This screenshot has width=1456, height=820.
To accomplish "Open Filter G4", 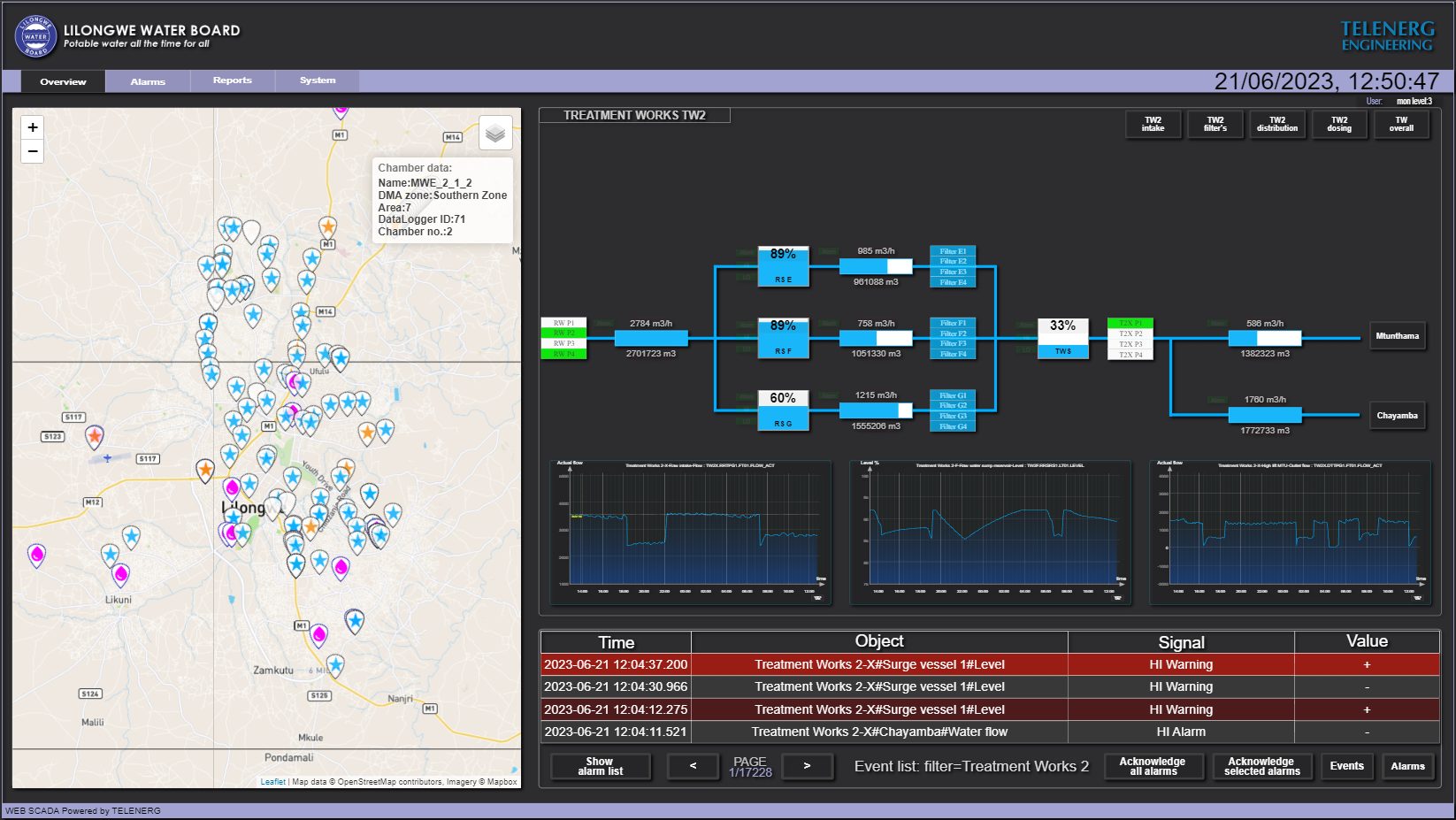I will 953,426.
